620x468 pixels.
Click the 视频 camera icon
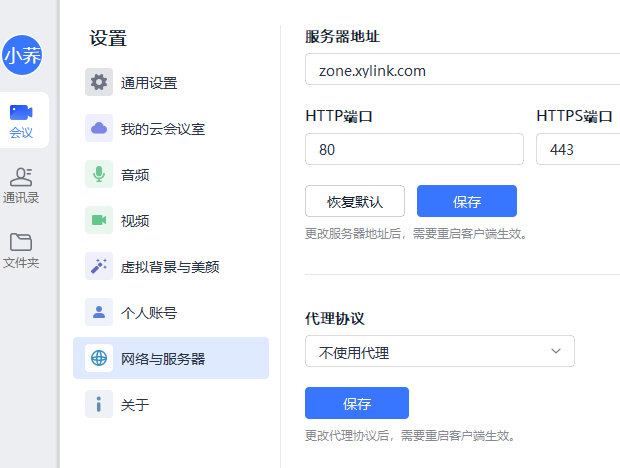click(99, 220)
